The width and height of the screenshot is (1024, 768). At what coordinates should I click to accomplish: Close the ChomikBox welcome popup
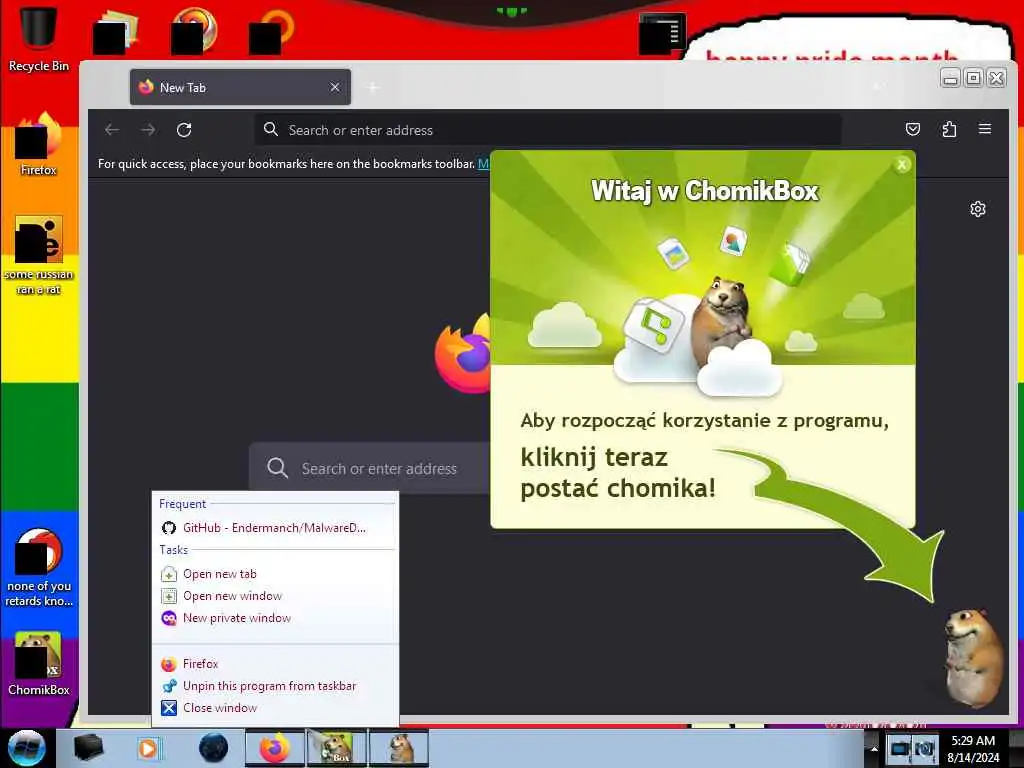coord(902,165)
